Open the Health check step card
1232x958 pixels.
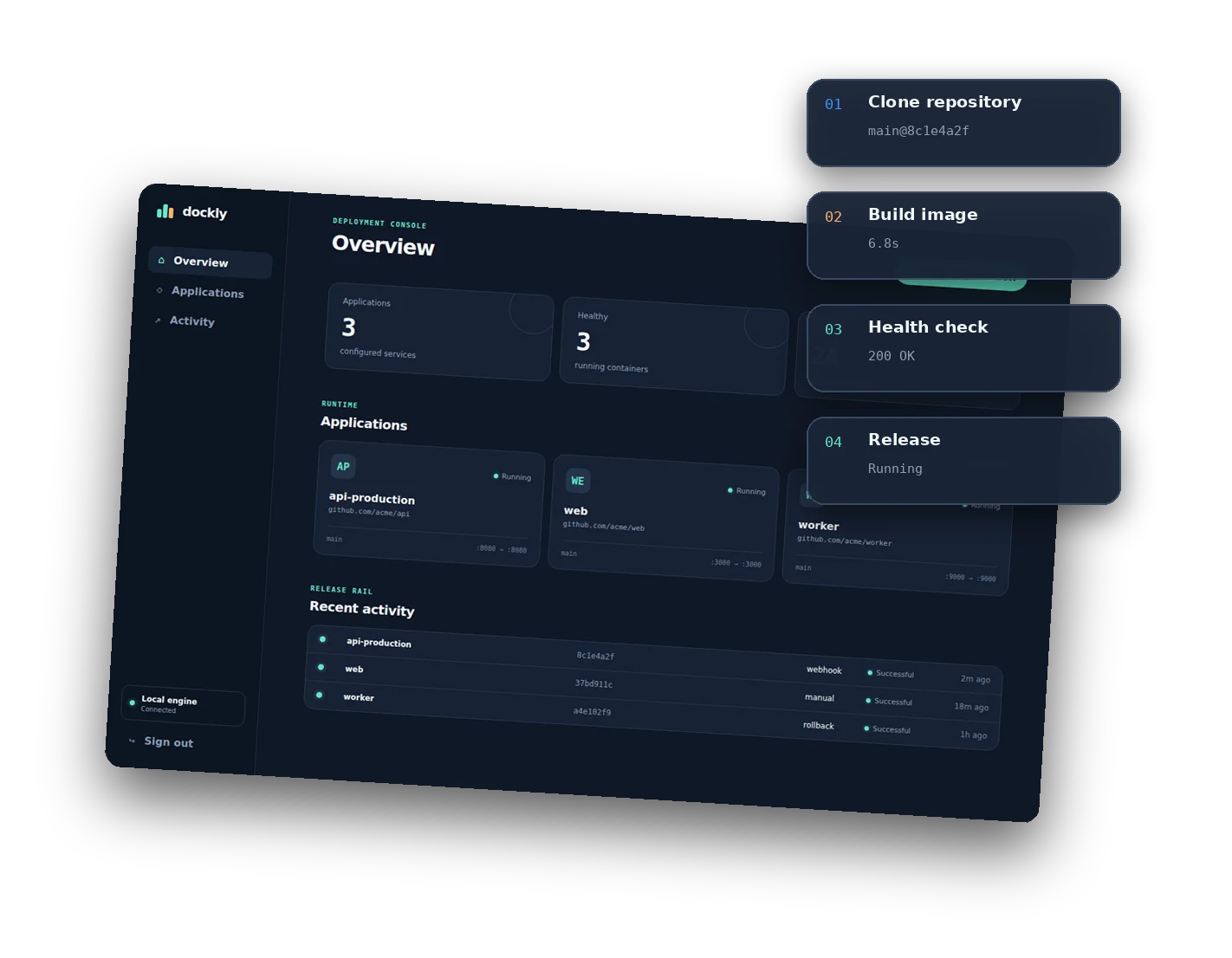click(x=963, y=348)
